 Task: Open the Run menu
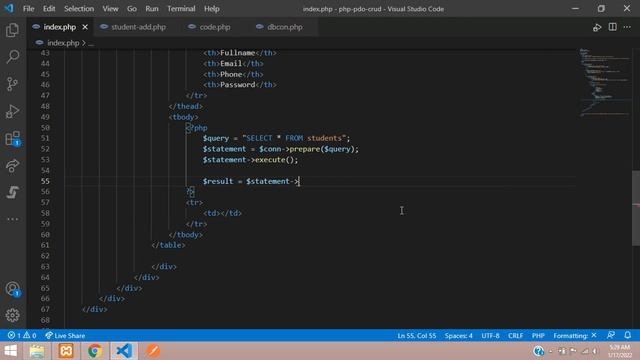pos(152,9)
